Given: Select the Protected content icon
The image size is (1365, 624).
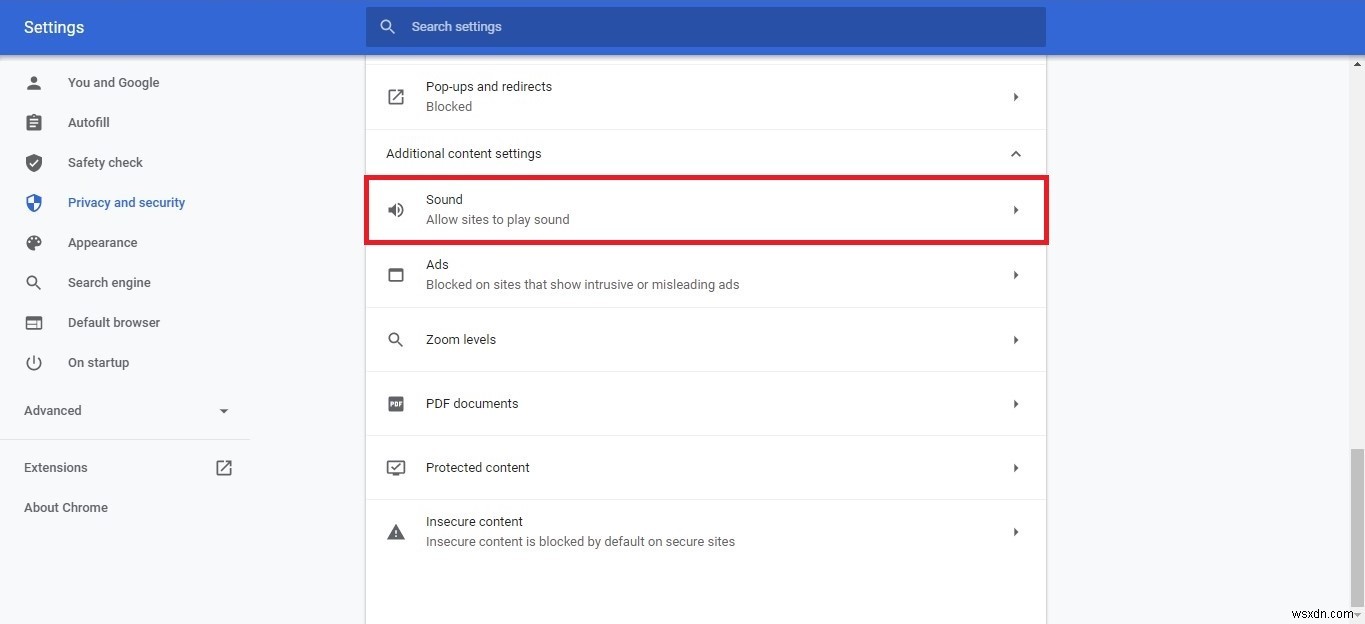Looking at the screenshot, I should pos(395,467).
